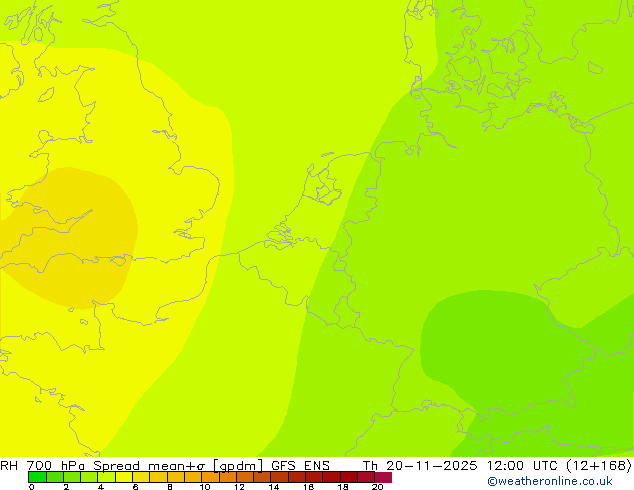The height and width of the screenshot is (490, 634).
Task: Click the 'Spread mean+σ' title text
Action: (x=149, y=466)
